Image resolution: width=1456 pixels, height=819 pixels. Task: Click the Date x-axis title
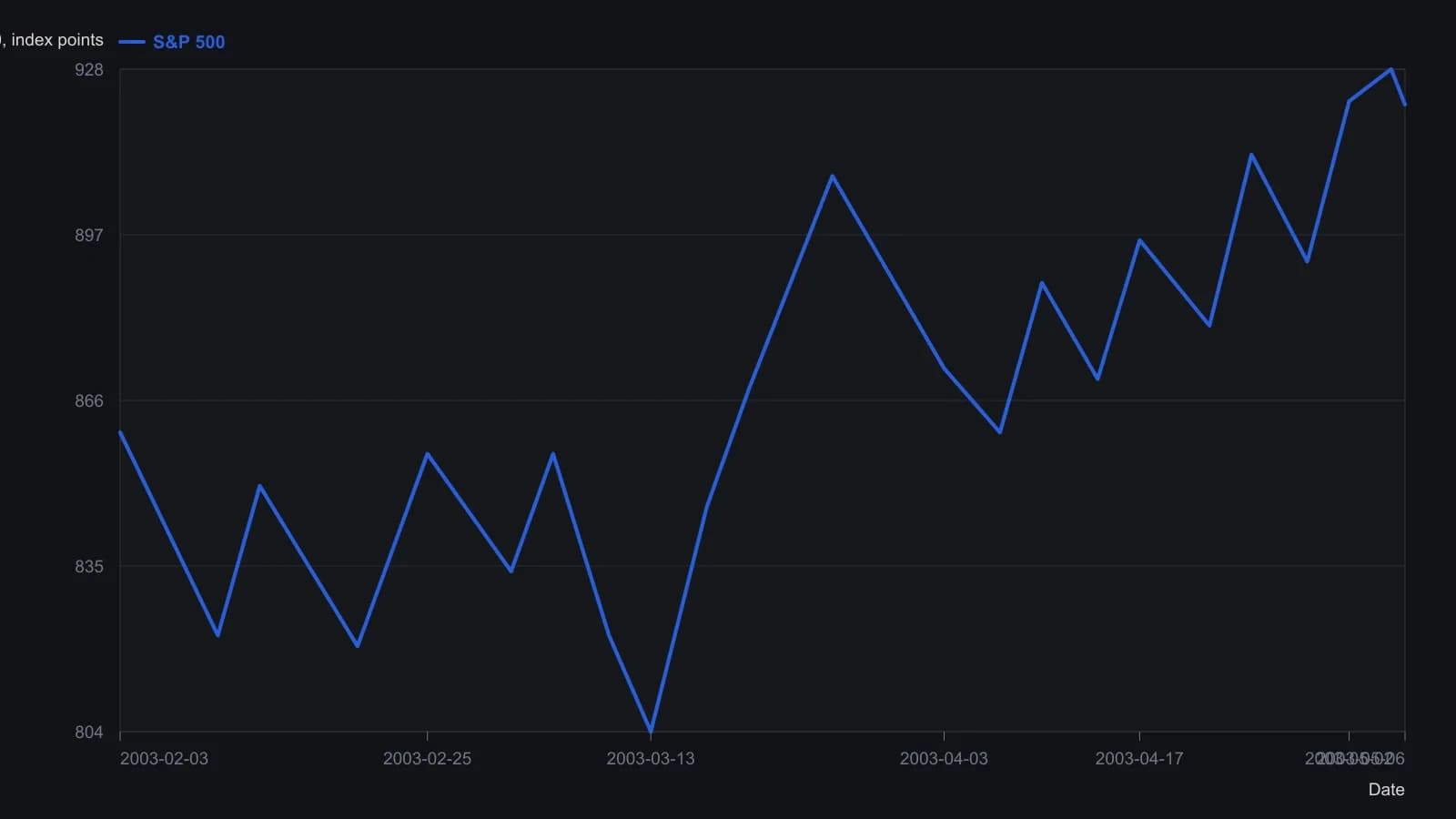click(x=1386, y=790)
